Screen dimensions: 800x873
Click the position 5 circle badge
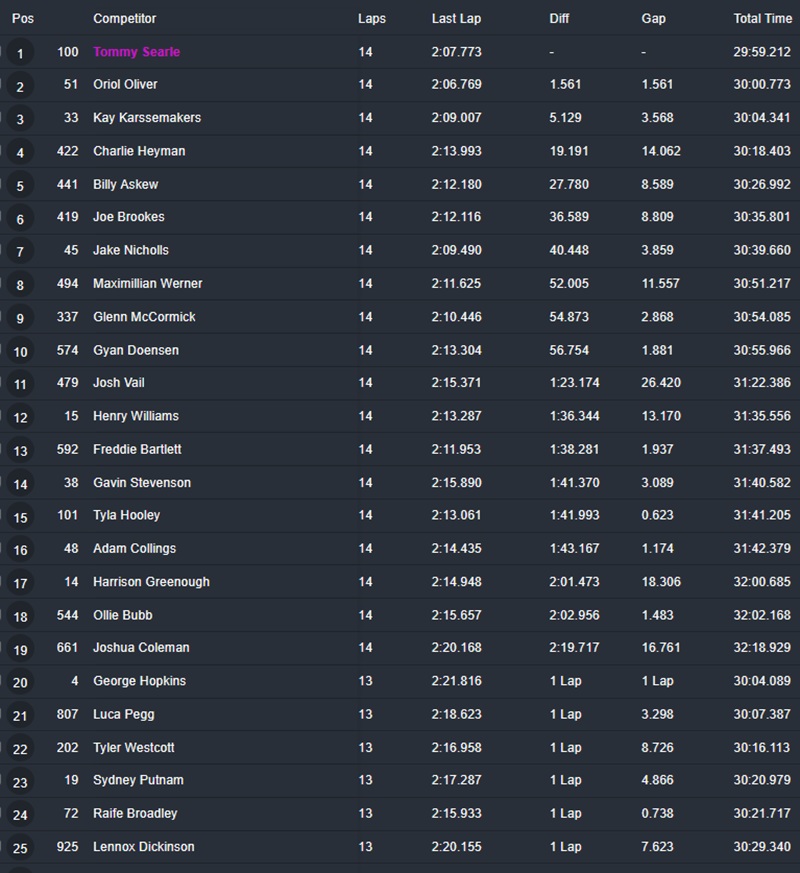tap(20, 185)
